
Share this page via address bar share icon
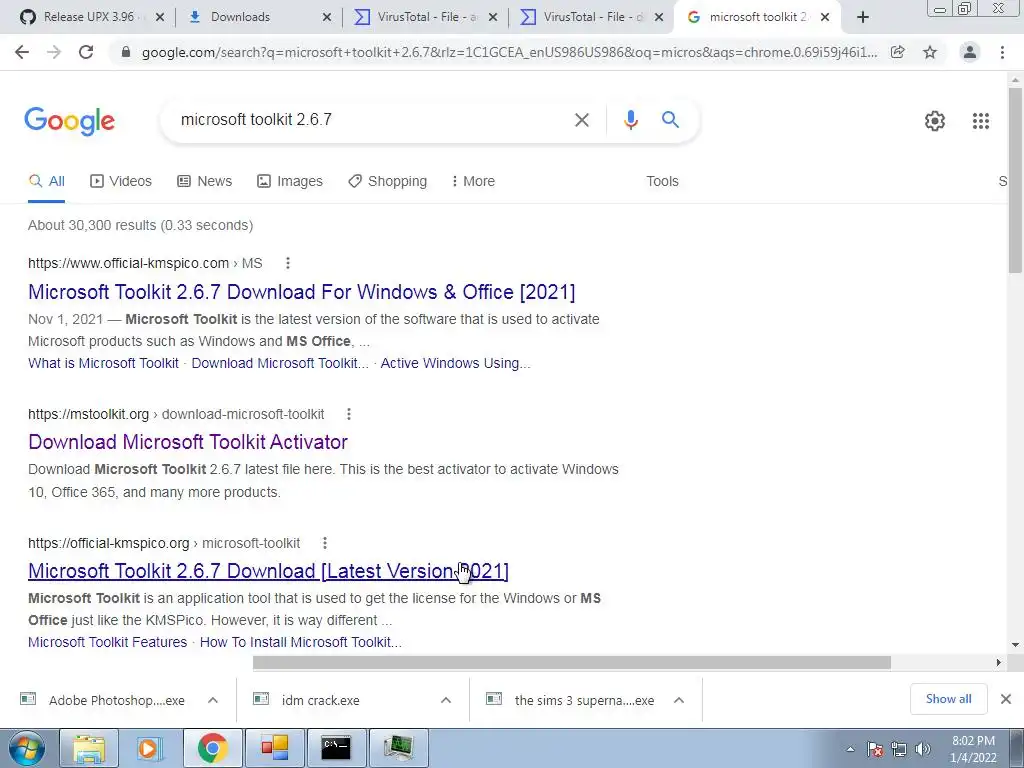pos(898,52)
